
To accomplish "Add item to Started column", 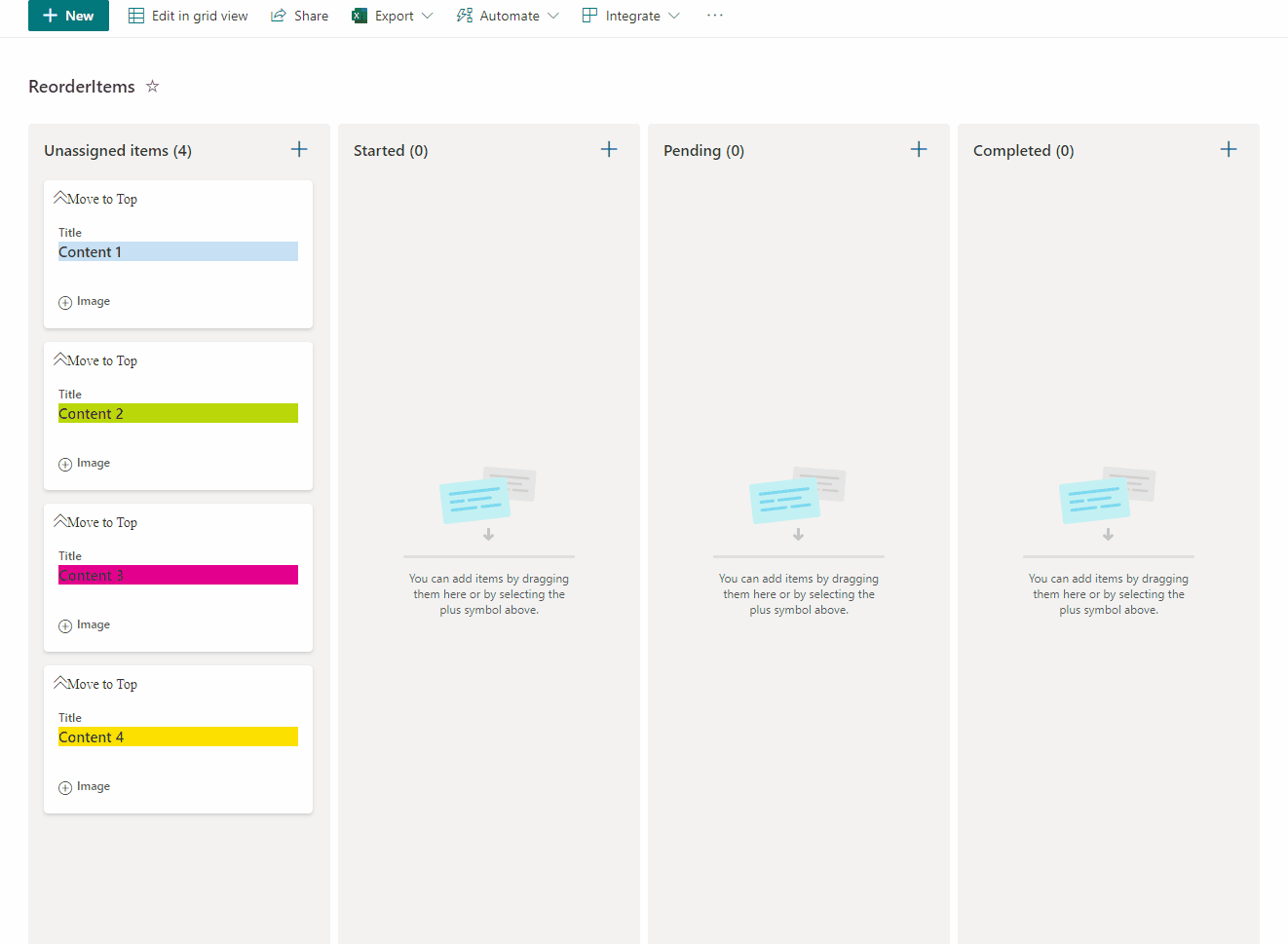I will point(609,149).
